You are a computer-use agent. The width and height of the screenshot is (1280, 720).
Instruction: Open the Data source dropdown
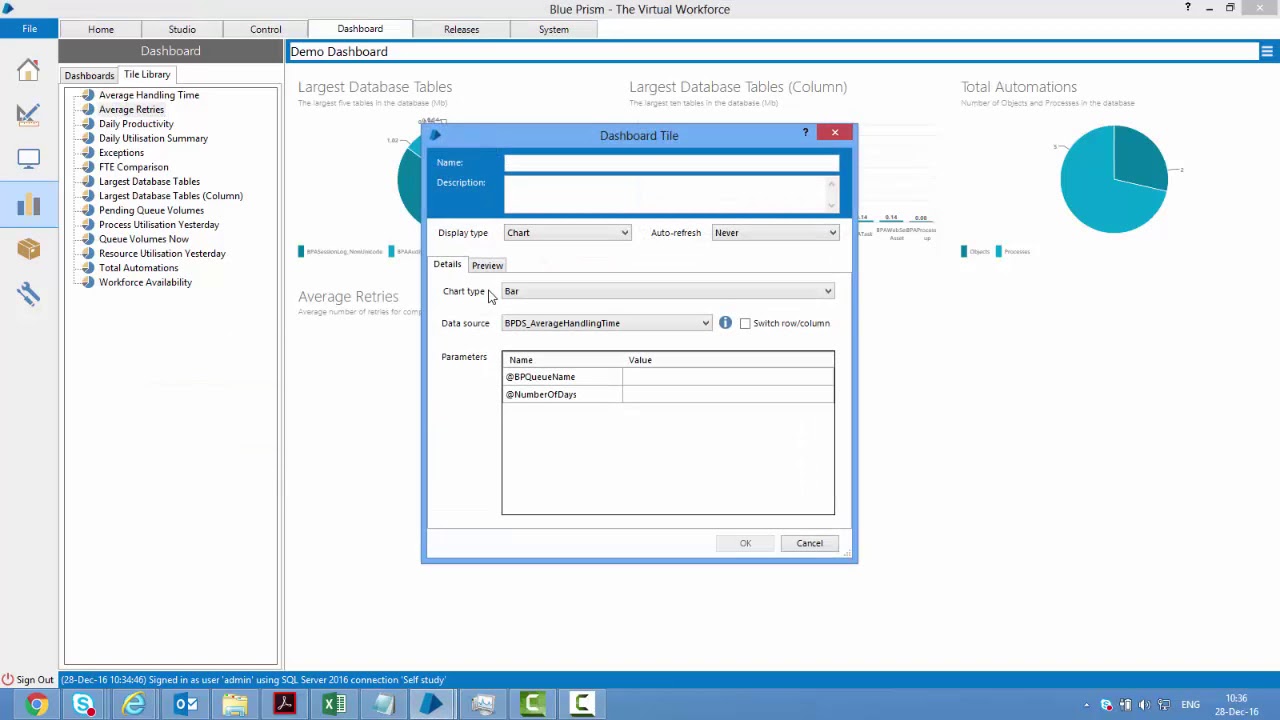(606, 323)
